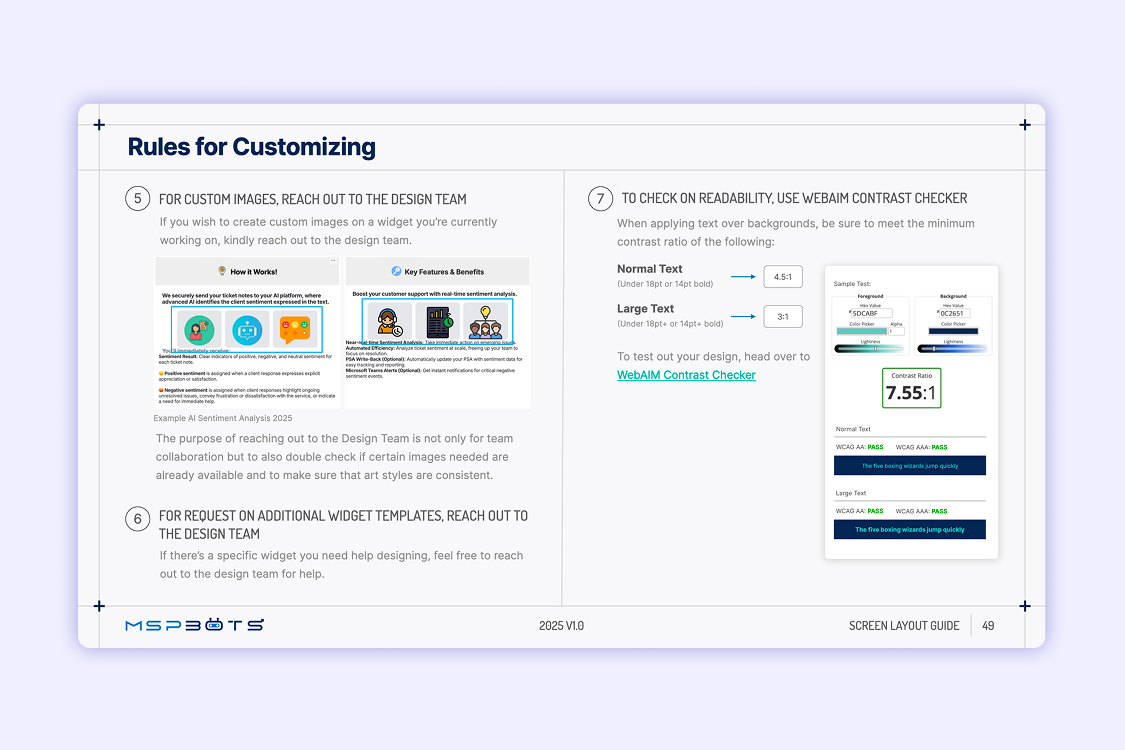Click the PSA Write-Back (Optional) line
Image resolution: width=1125 pixels, height=750 pixels.
tap(434, 362)
